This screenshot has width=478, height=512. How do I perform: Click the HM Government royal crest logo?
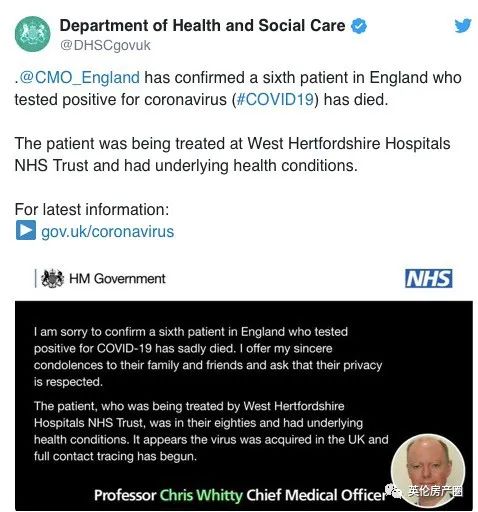pyautogui.click(x=52, y=278)
